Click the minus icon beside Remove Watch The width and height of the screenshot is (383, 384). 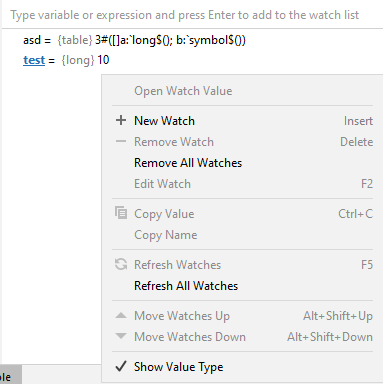(x=121, y=141)
